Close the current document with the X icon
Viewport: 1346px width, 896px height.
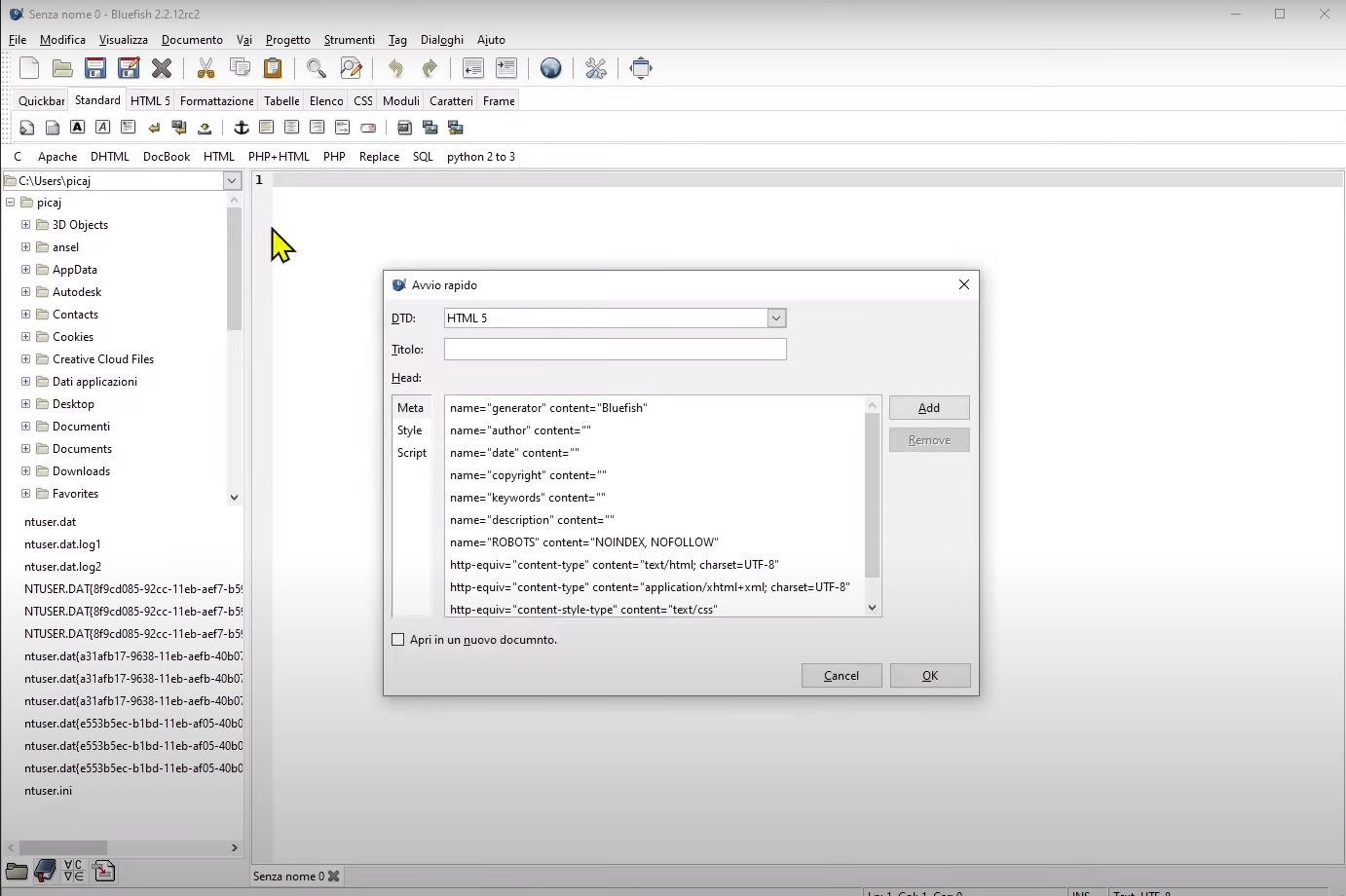162,68
